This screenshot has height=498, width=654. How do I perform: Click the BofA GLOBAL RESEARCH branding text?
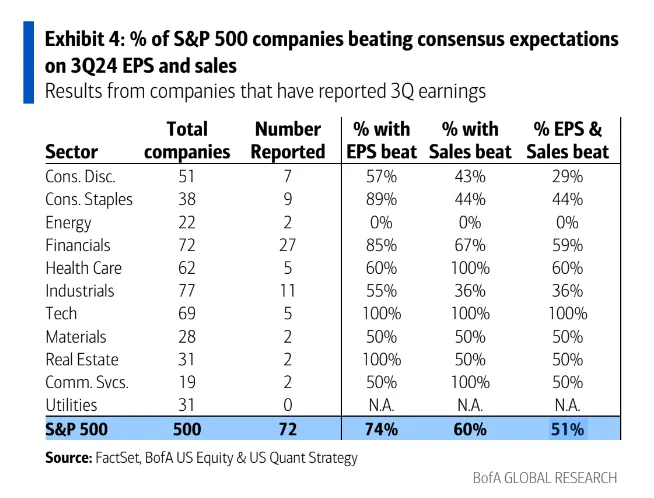545,478
